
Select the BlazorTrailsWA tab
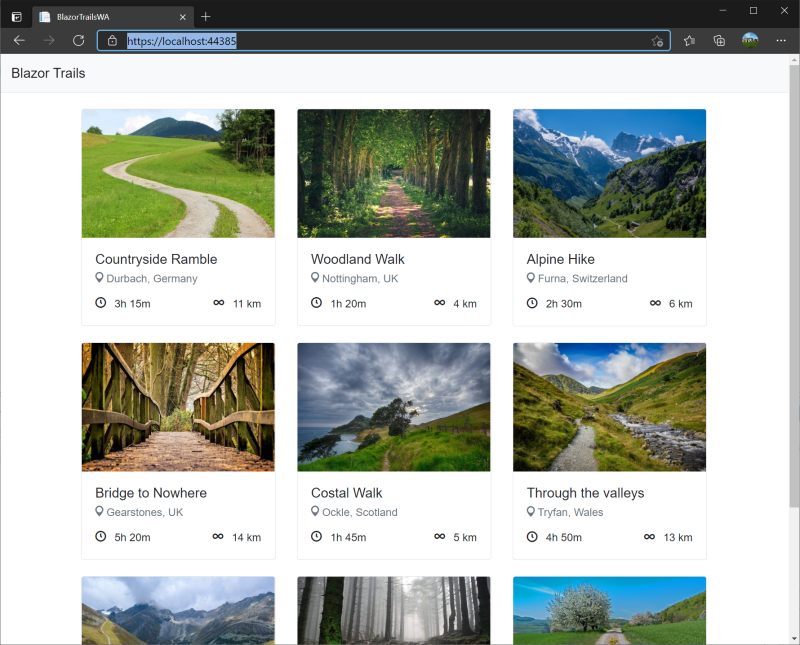pyautogui.click(x=113, y=17)
